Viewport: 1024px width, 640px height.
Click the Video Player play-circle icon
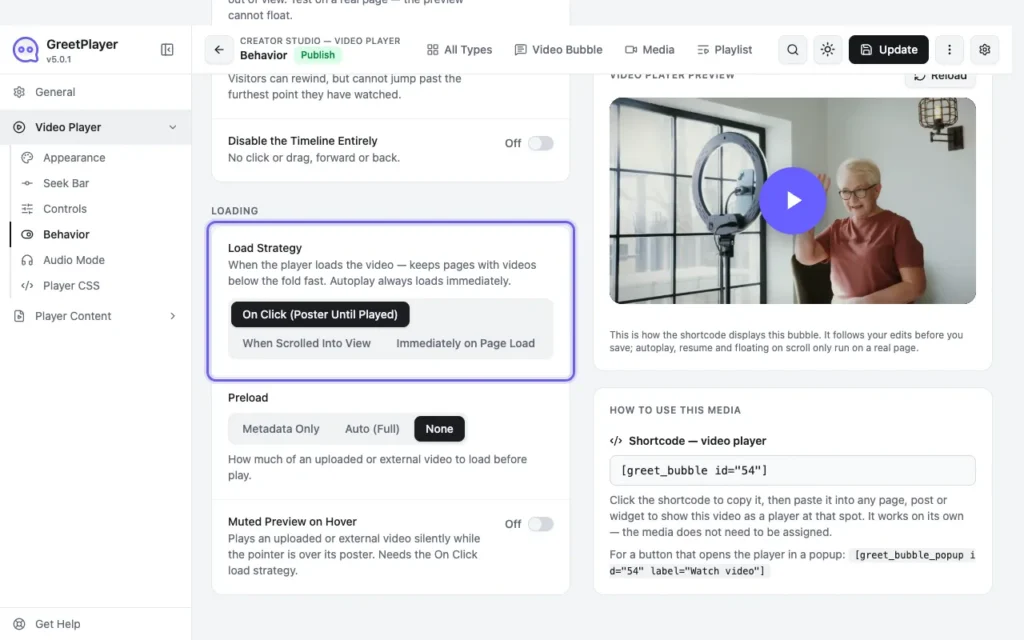click(x=20, y=127)
